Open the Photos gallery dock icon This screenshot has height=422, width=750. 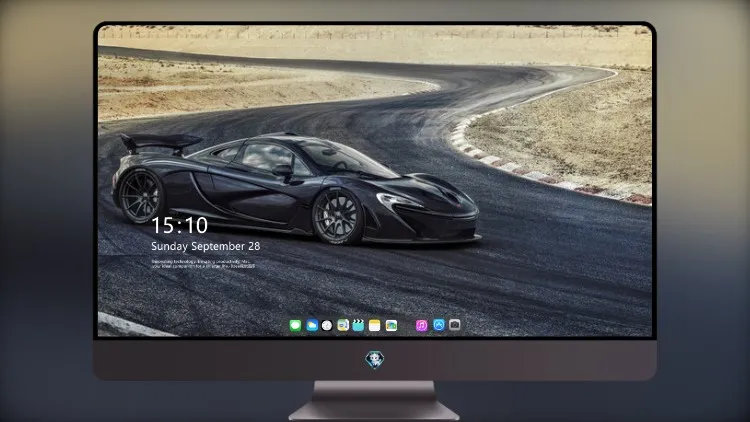point(391,325)
